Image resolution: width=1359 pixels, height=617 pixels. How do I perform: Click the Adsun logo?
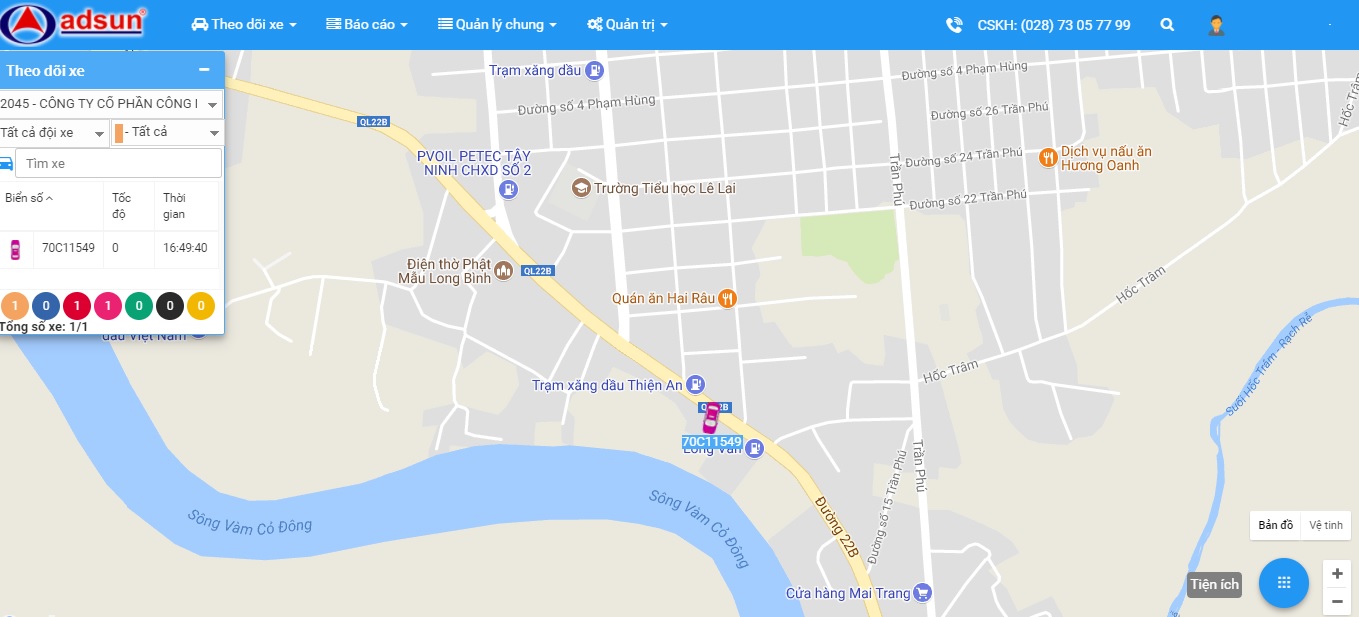[74, 25]
